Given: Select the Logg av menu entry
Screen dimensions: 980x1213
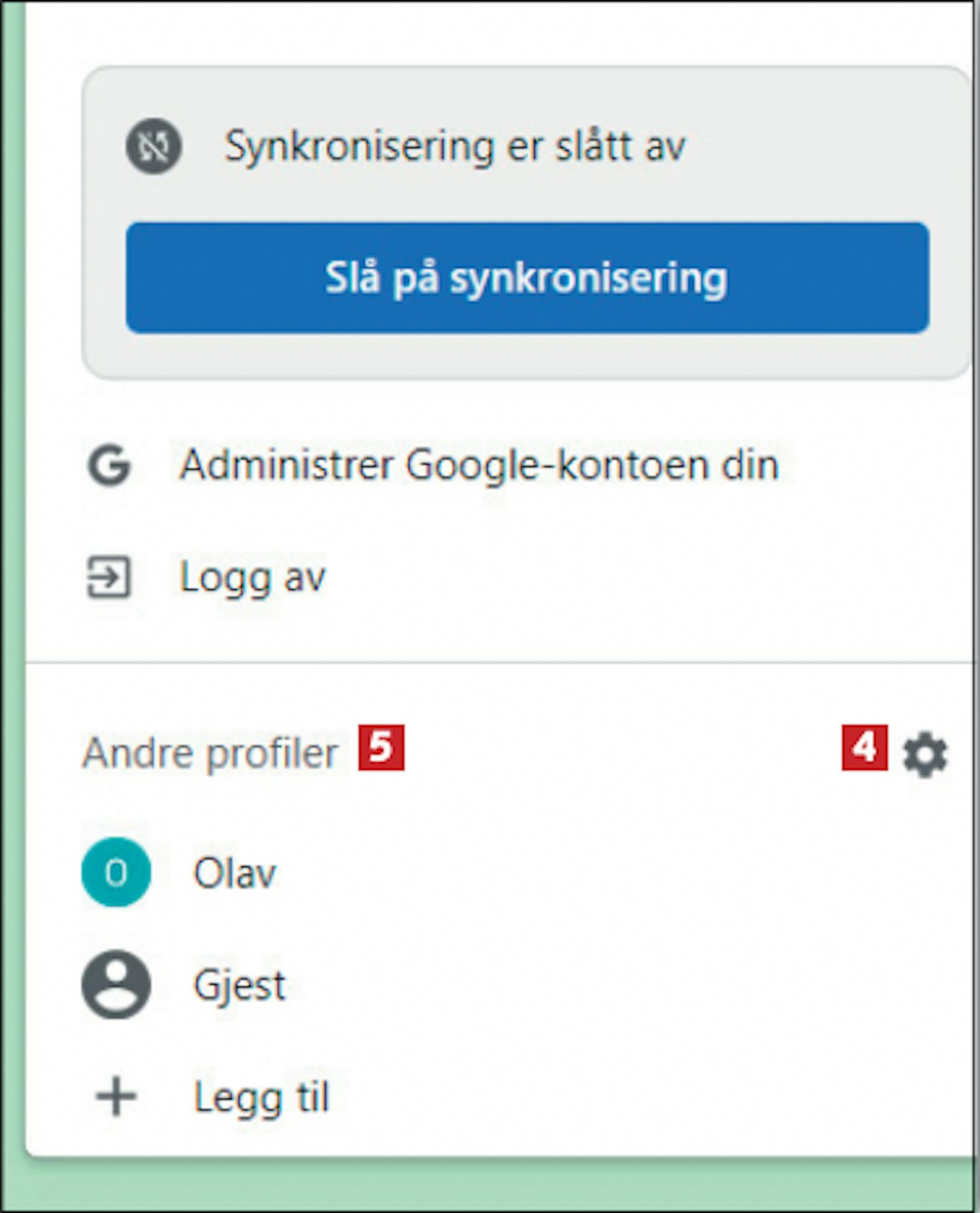Looking at the screenshot, I should tap(252, 578).
